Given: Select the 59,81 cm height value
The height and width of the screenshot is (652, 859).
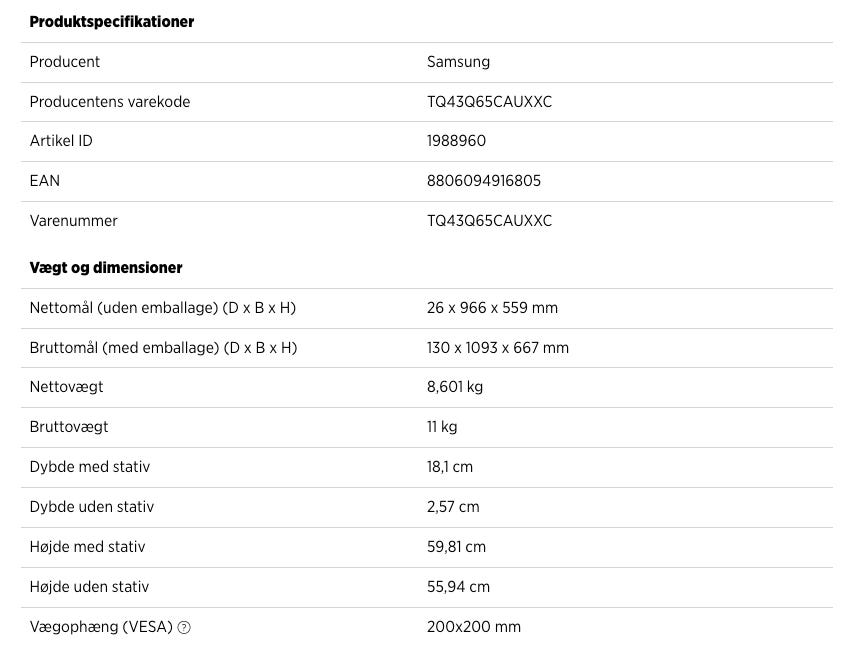Looking at the screenshot, I should pos(456,547).
